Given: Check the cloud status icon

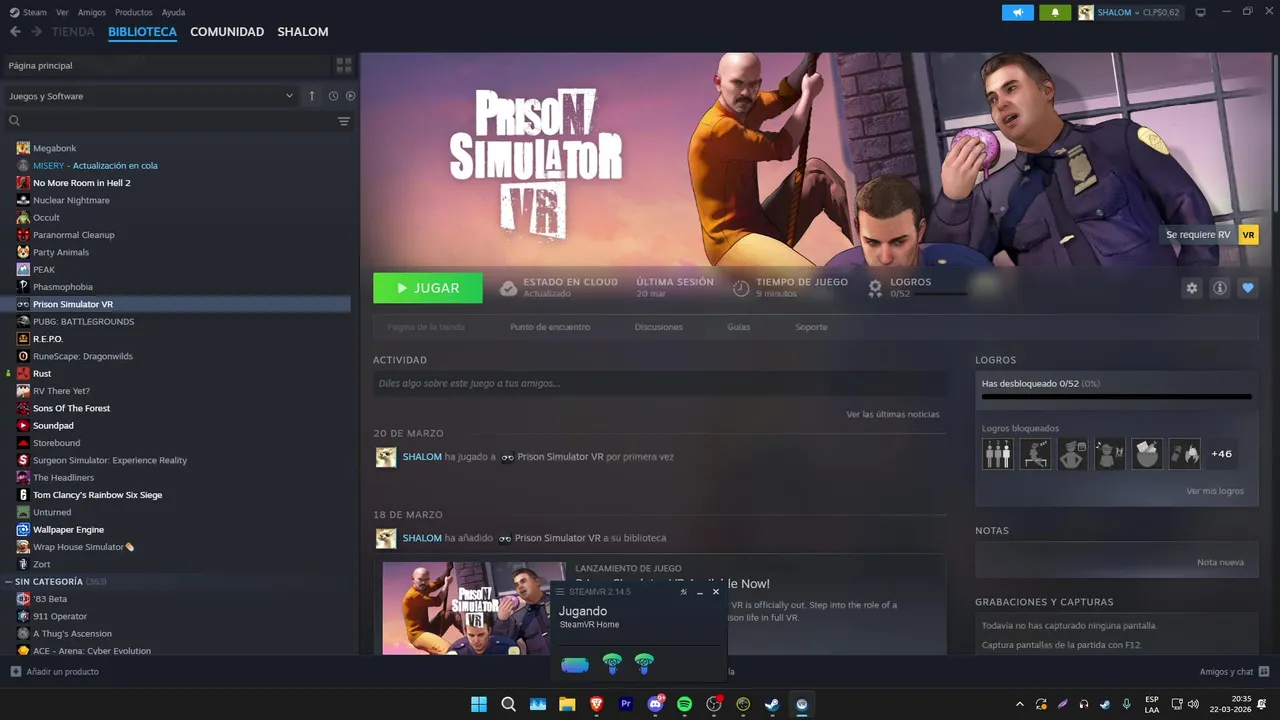Looking at the screenshot, I should (508, 288).
